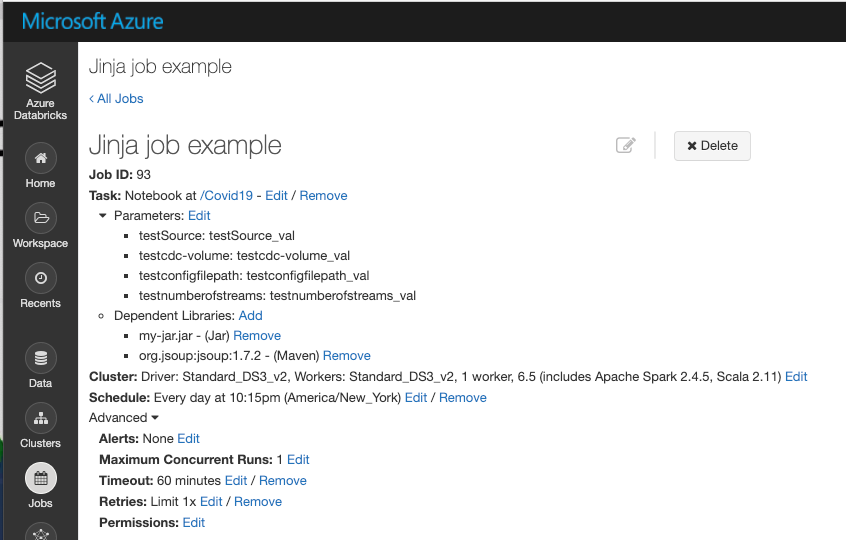Edit Maximum Concurrent Runs setting
The width and height of the screenshot is (846, 540).
(298, 459)
